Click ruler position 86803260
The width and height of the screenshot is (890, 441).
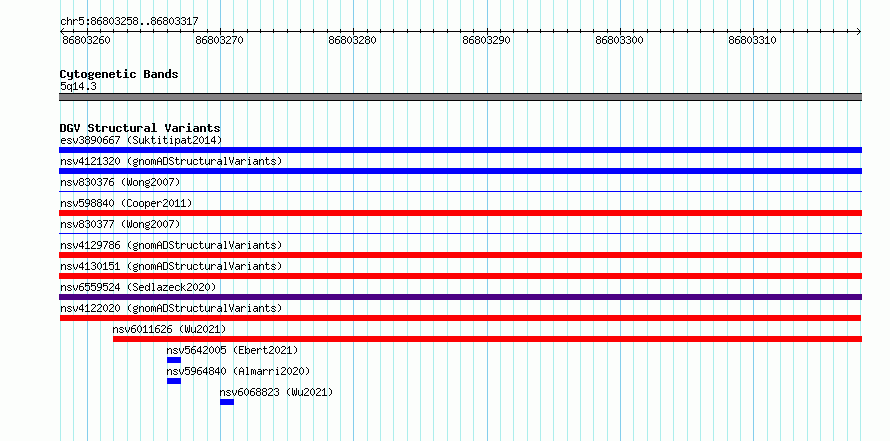86,41
